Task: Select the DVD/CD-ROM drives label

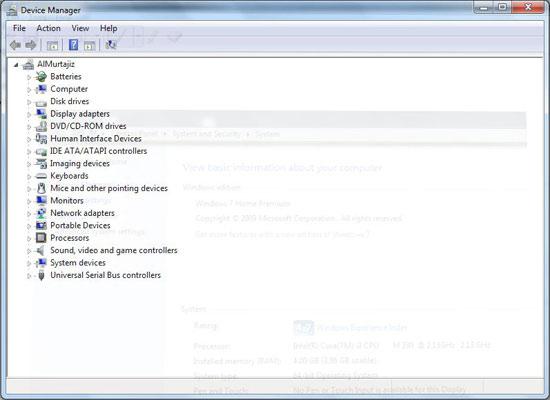Action: (88, 126)
